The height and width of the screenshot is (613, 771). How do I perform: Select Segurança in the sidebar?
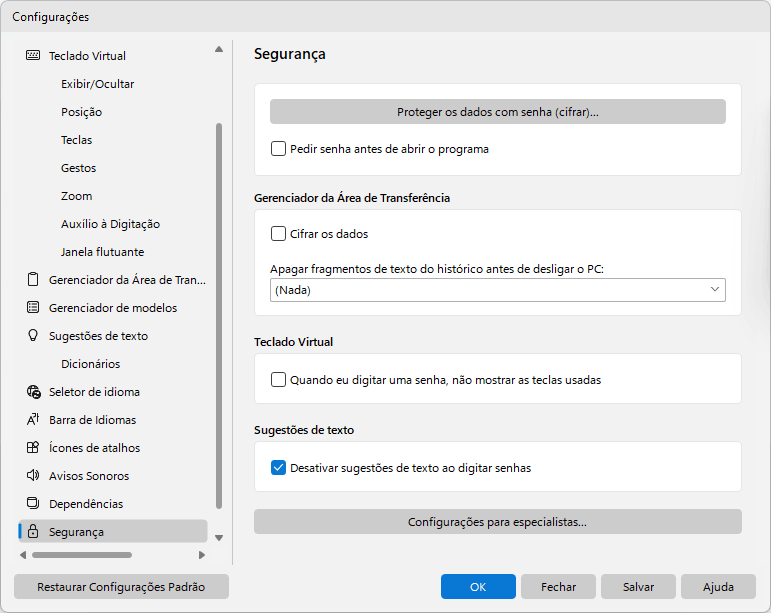113,531
